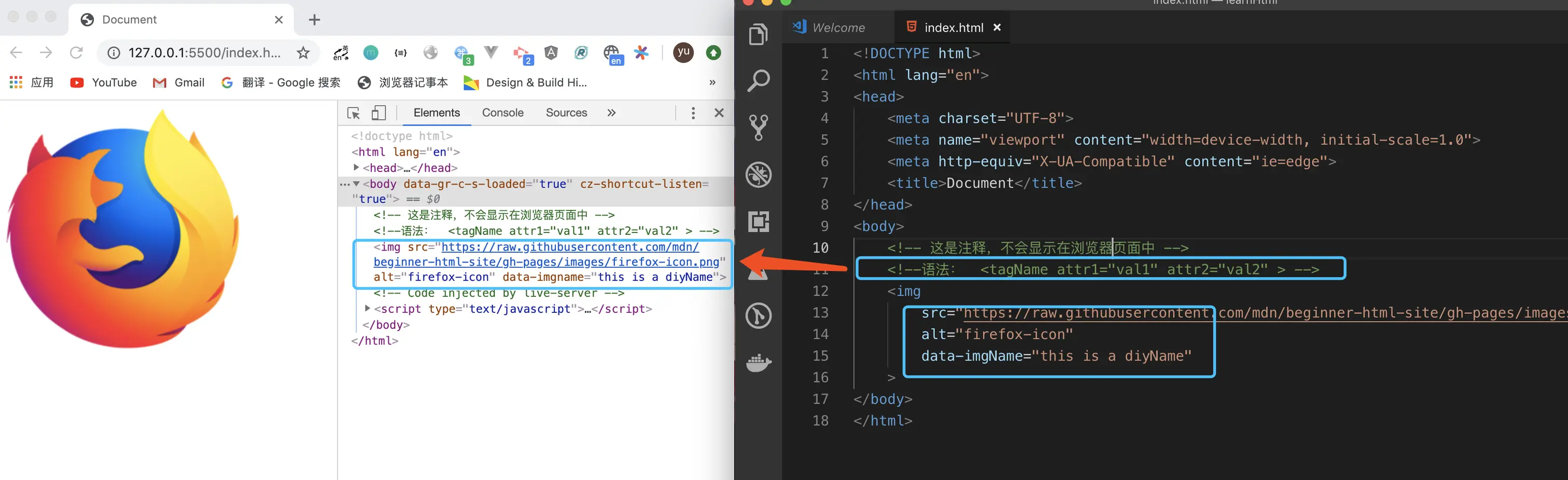
Task: Open the 应用 apps shortcut
Action: click(x=32, y=82)
